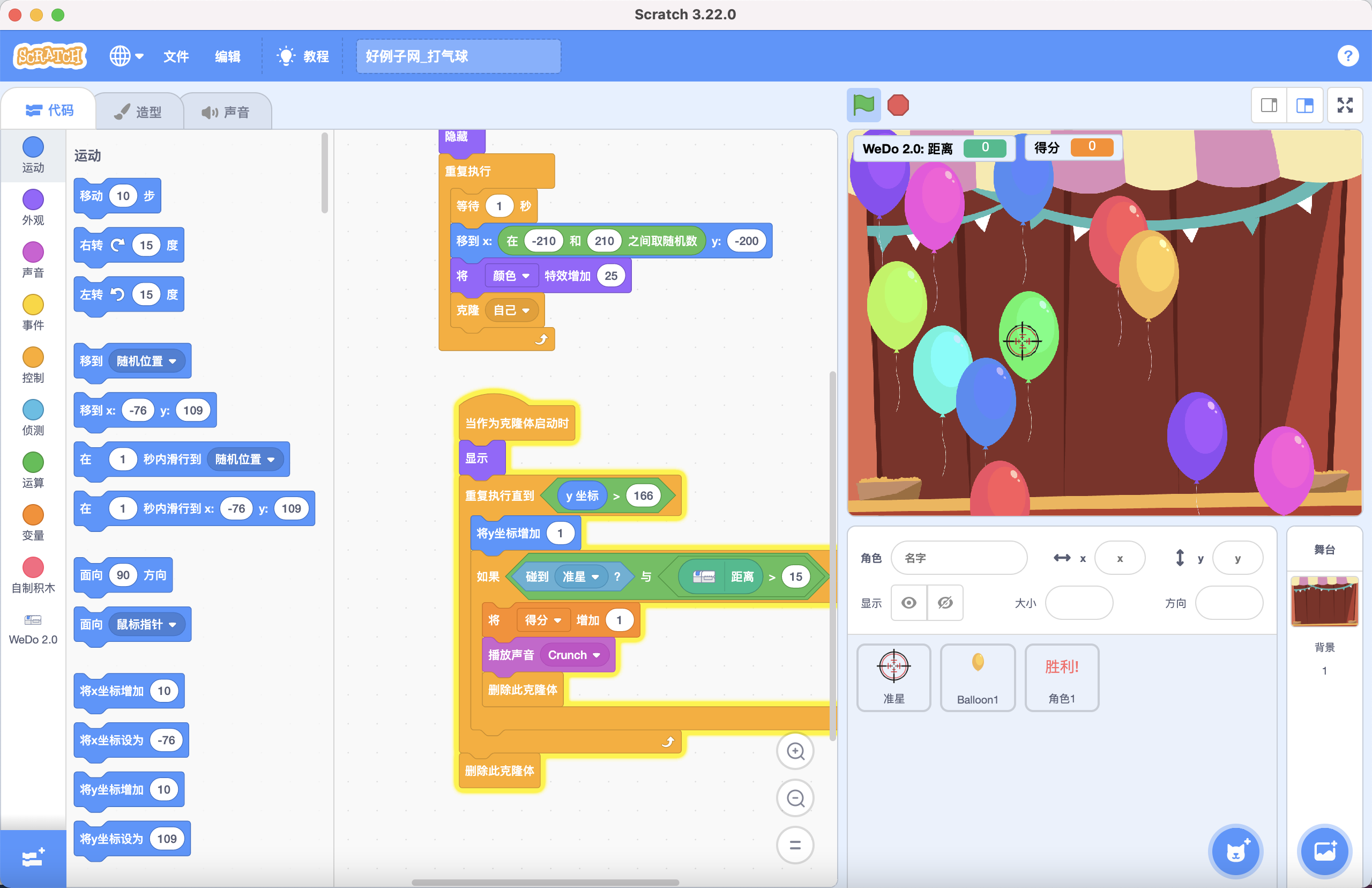Open the 得分 variable dropdown
Screen dimensions: 1372x888
click(543, 620)
